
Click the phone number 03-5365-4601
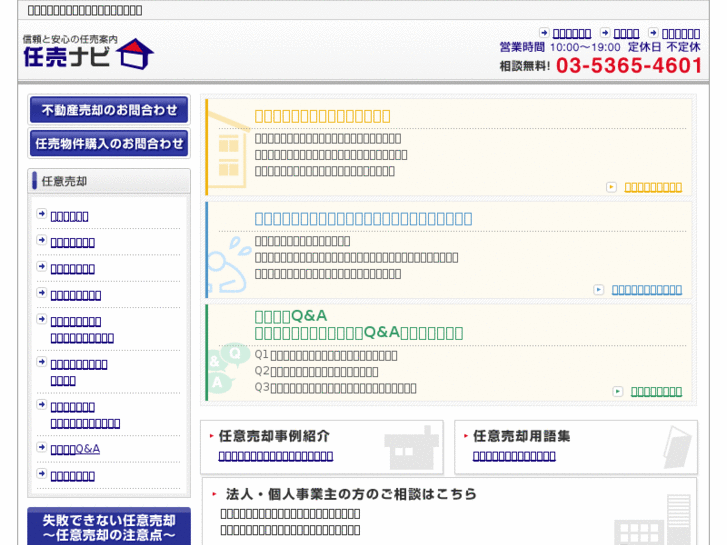pos(629,66)
